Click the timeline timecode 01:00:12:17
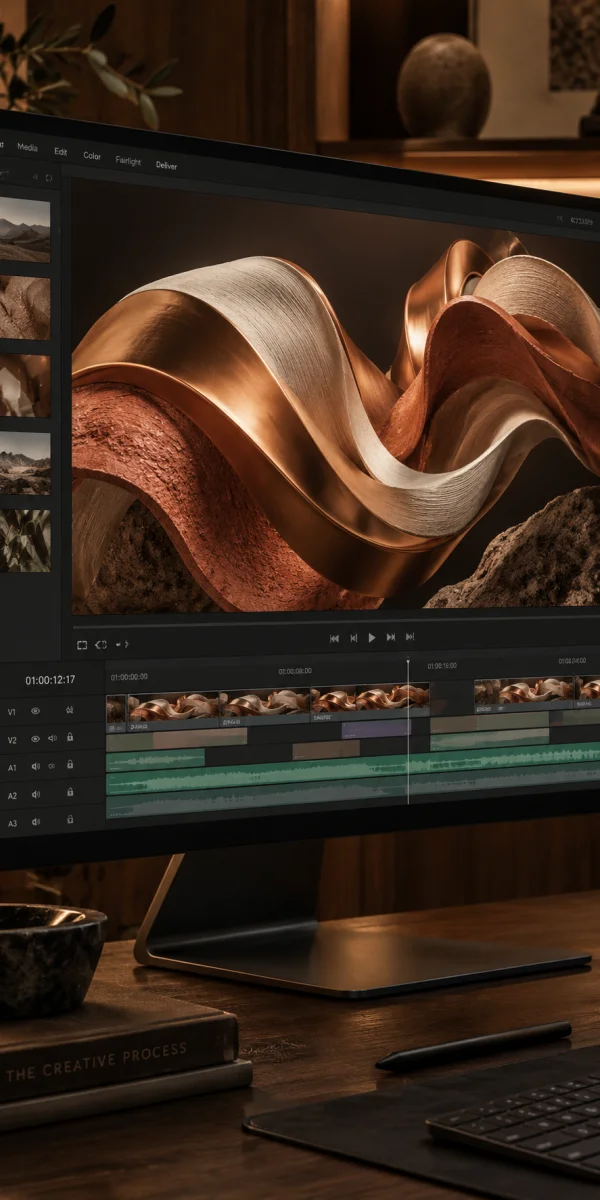Viewport: 600px width, 1200px height. pos(50,680)
